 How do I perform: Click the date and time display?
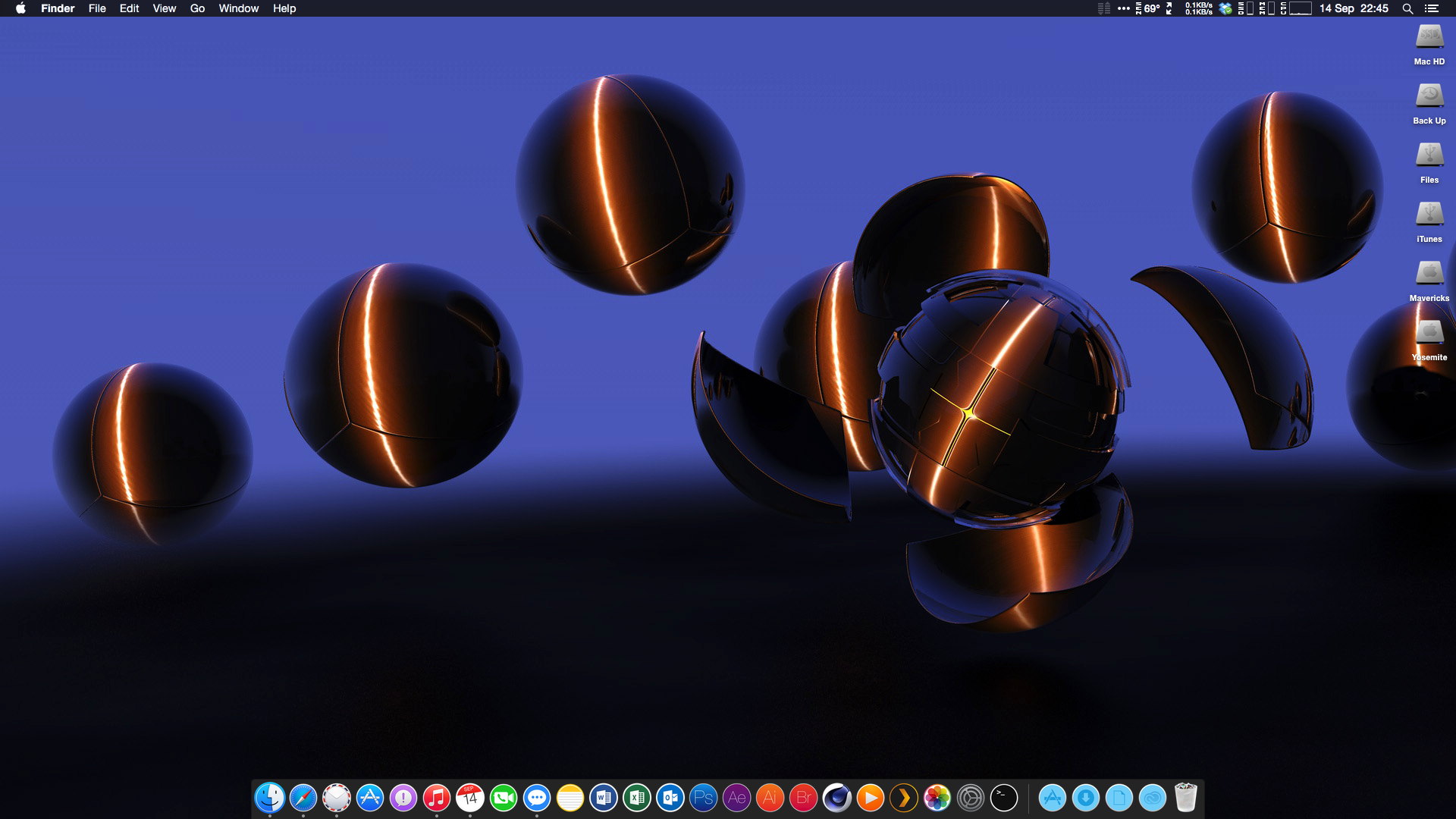[1354, 8]
